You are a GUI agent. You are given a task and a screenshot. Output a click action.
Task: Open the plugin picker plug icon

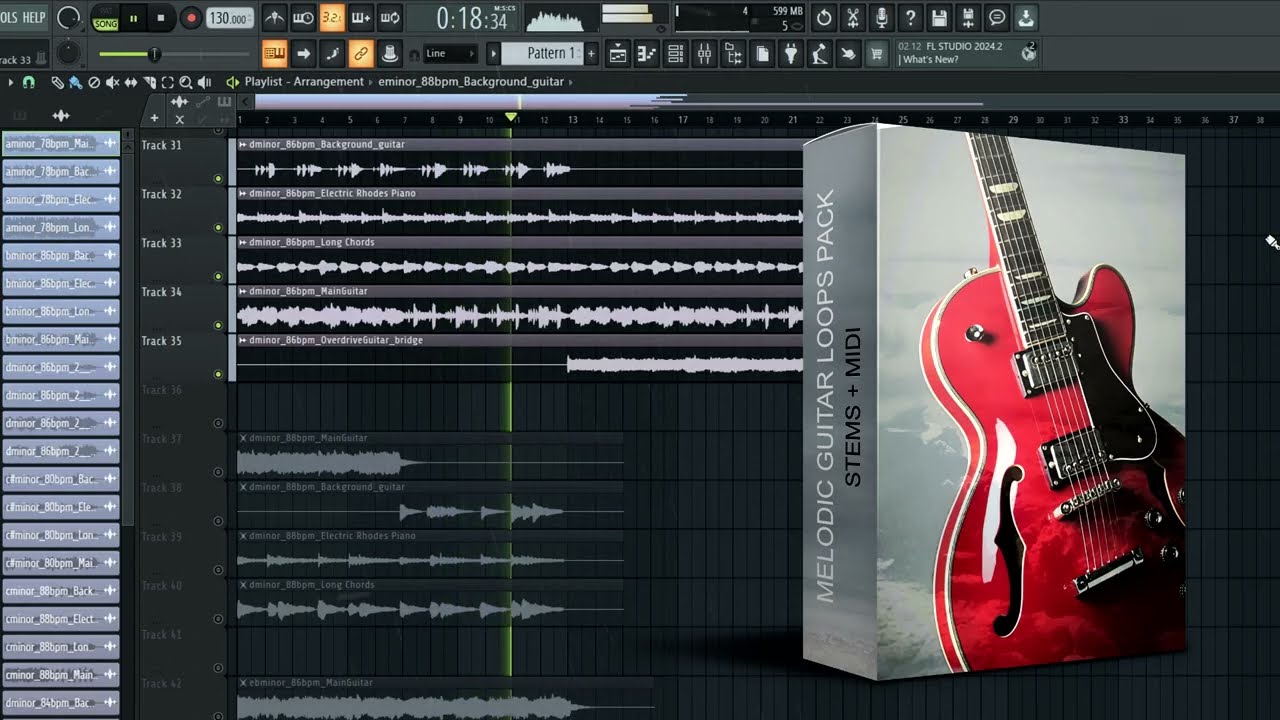[x=791, y=54]
